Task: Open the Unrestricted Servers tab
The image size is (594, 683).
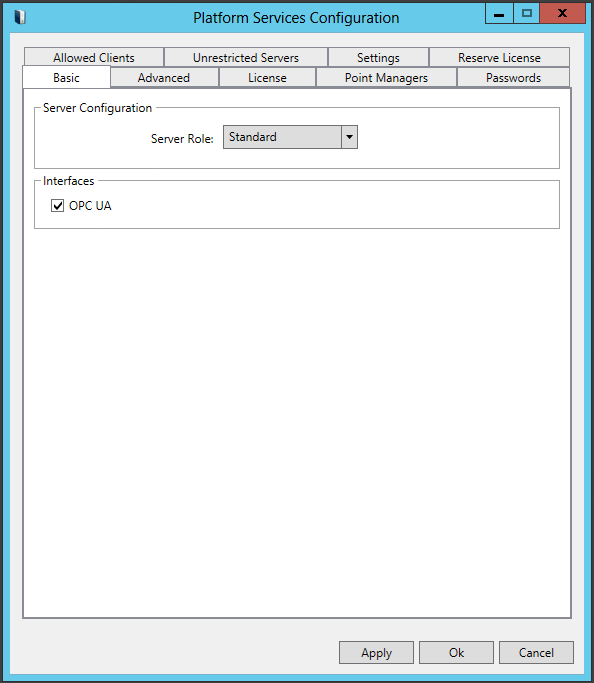Action: (x=246, y=57)
